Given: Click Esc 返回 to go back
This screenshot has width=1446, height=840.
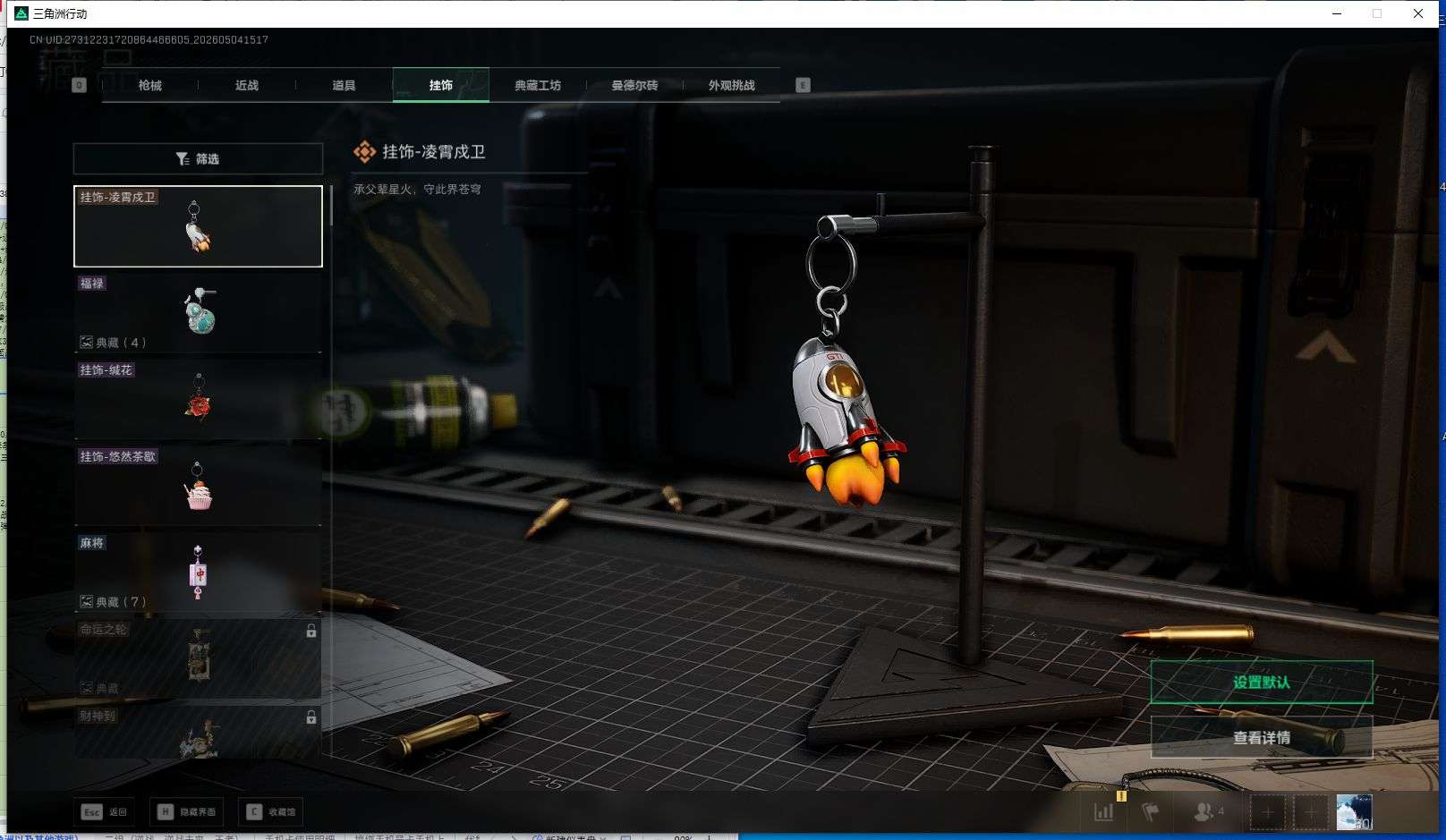Looking at the screenshot, I should (x=104, y=811).
